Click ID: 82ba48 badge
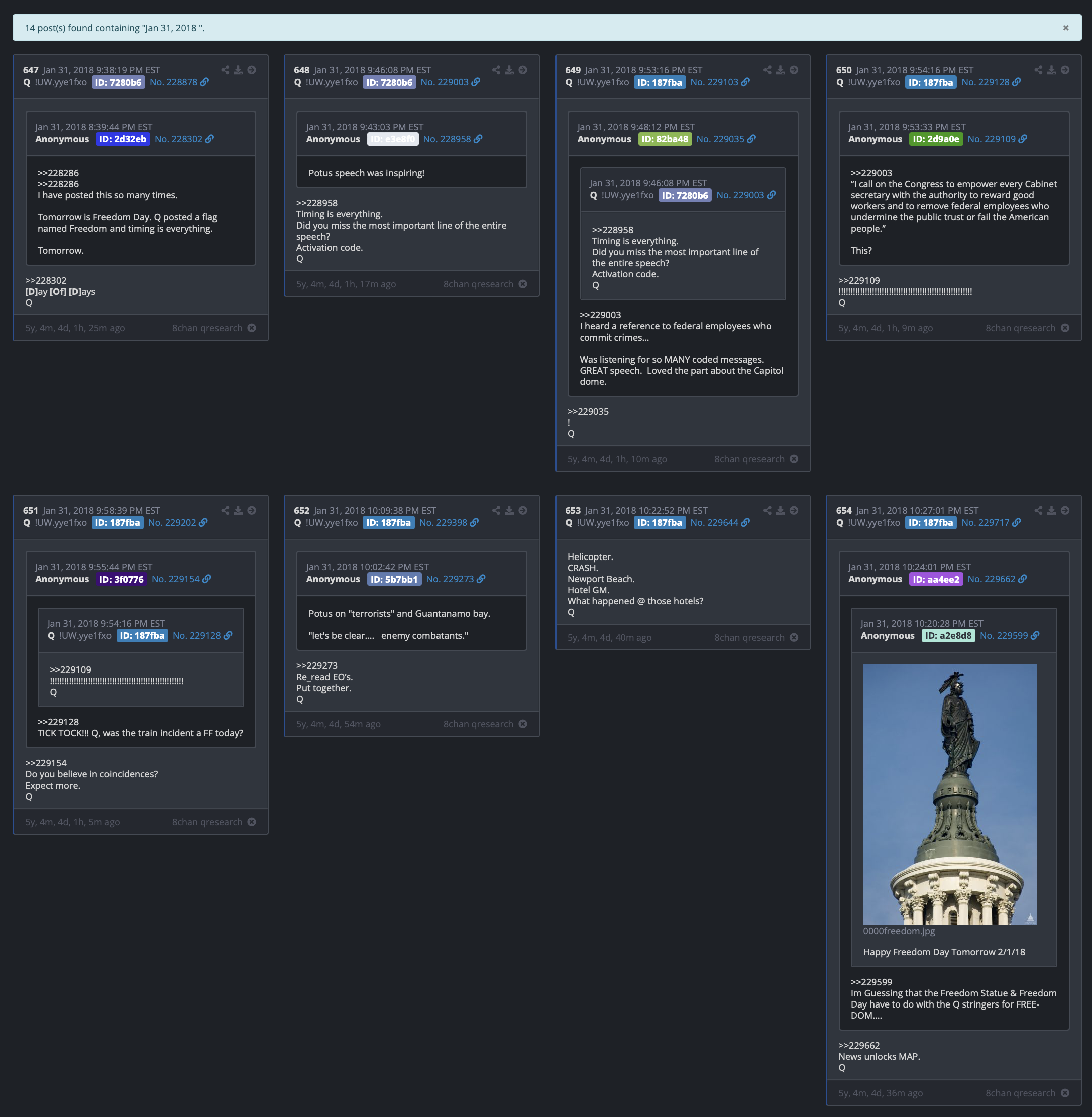Image resolution: width=1092 pixels, height=1117 pixels. (665, 139)
